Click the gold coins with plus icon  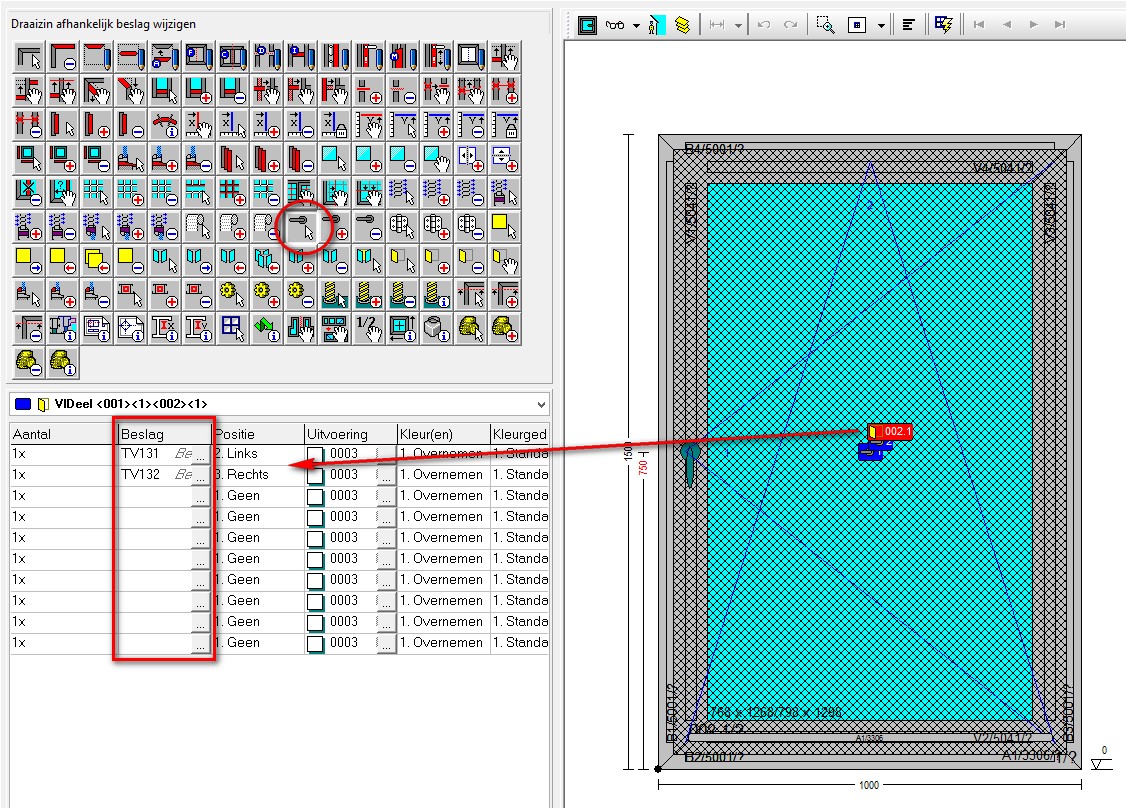504,329
